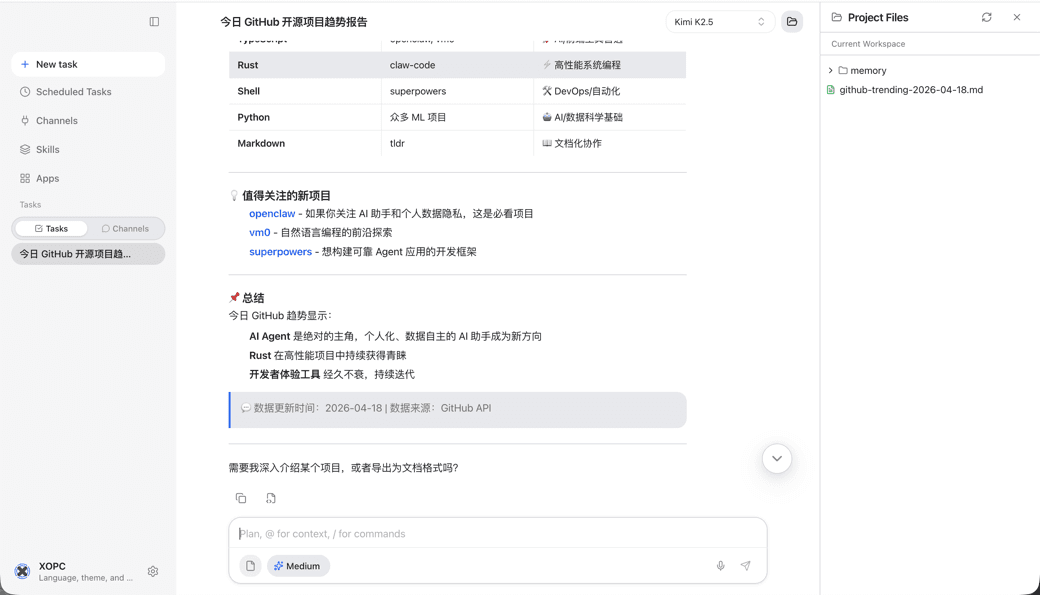Attach a file in the message composer

250,565
